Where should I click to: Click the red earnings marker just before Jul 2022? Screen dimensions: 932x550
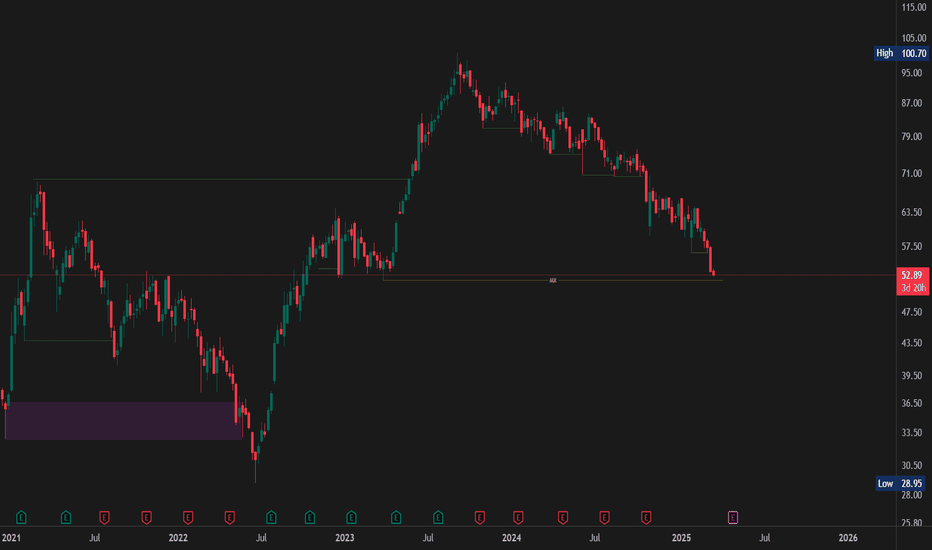tap(229, 517)
